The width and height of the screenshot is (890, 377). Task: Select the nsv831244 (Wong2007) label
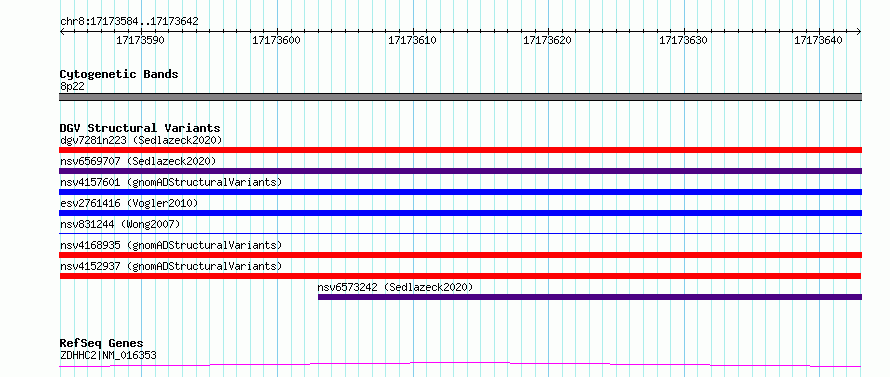pos(120,224)
